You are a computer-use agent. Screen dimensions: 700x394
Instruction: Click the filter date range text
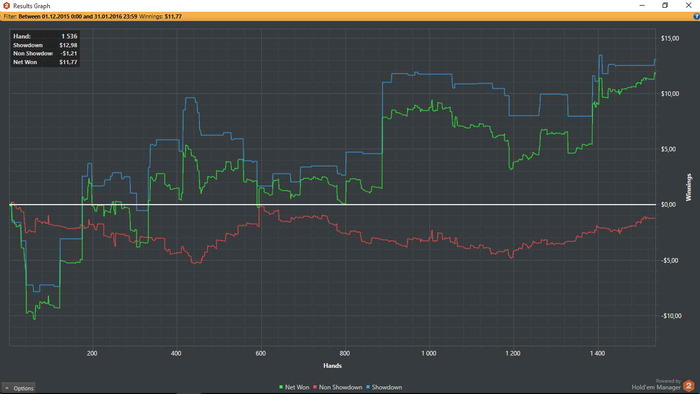point(78,17)
